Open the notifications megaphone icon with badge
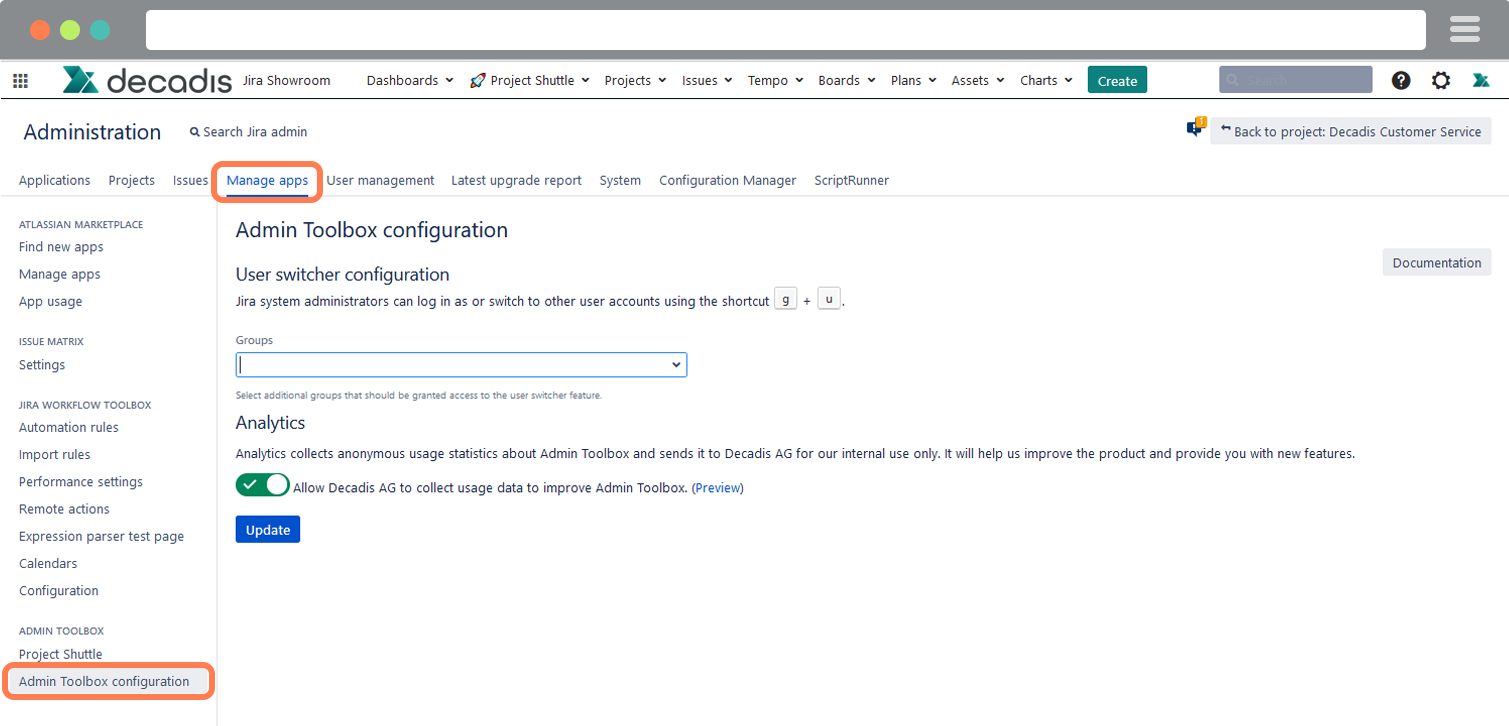This screenshot has width=1509, height=726. pyautogui.click(x=1196, y=128)
